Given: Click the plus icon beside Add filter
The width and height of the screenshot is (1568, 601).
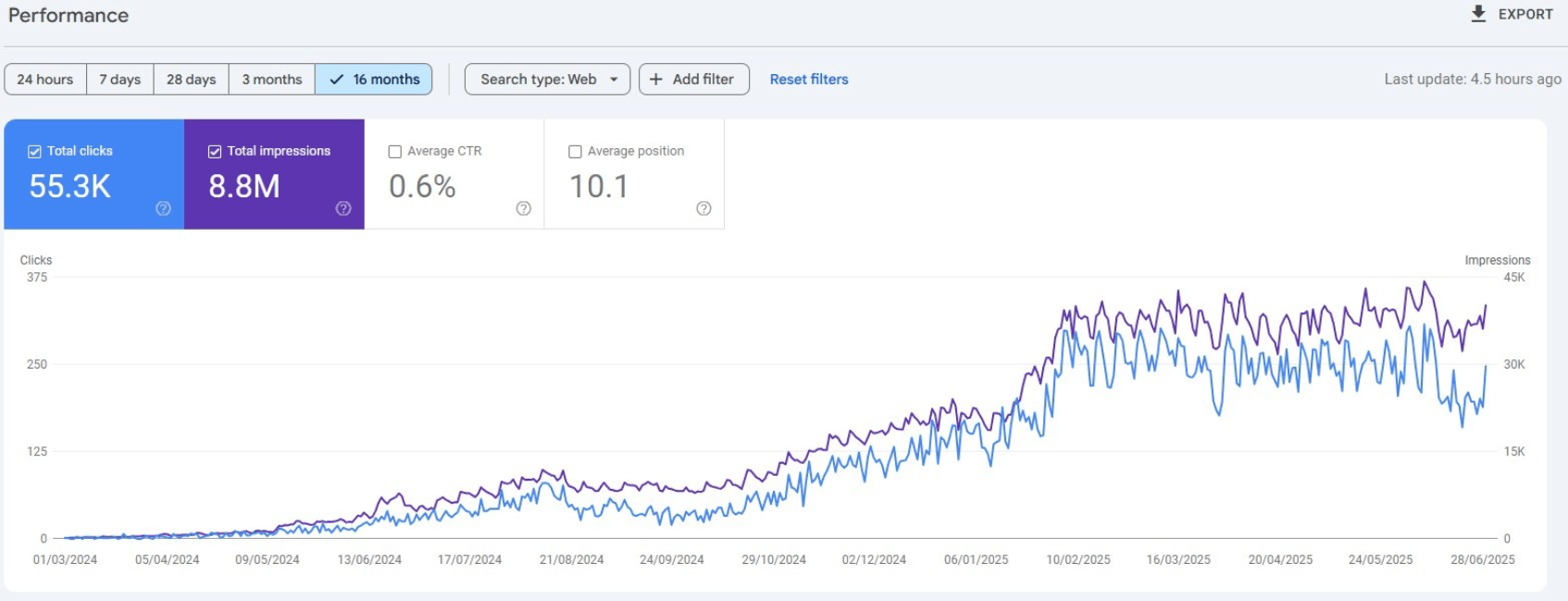Looking at the screenshot, I should point(656,80).
